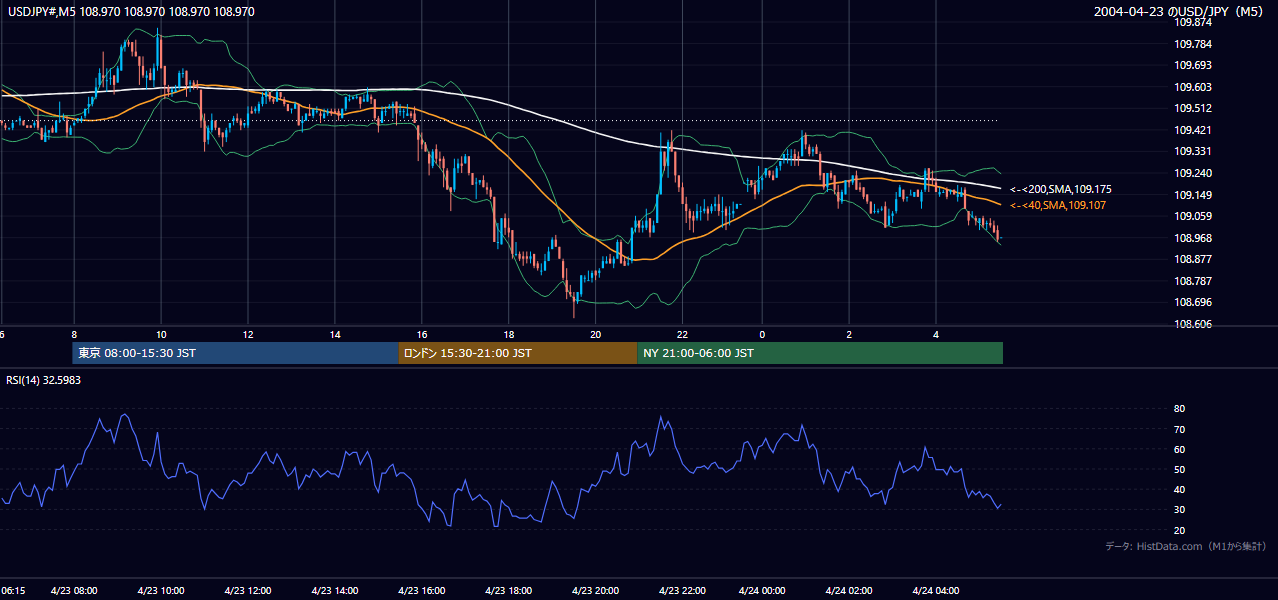1278x600 pixels.
Task: Click the 108.696 price axis label
Action: pos(1192,302)
